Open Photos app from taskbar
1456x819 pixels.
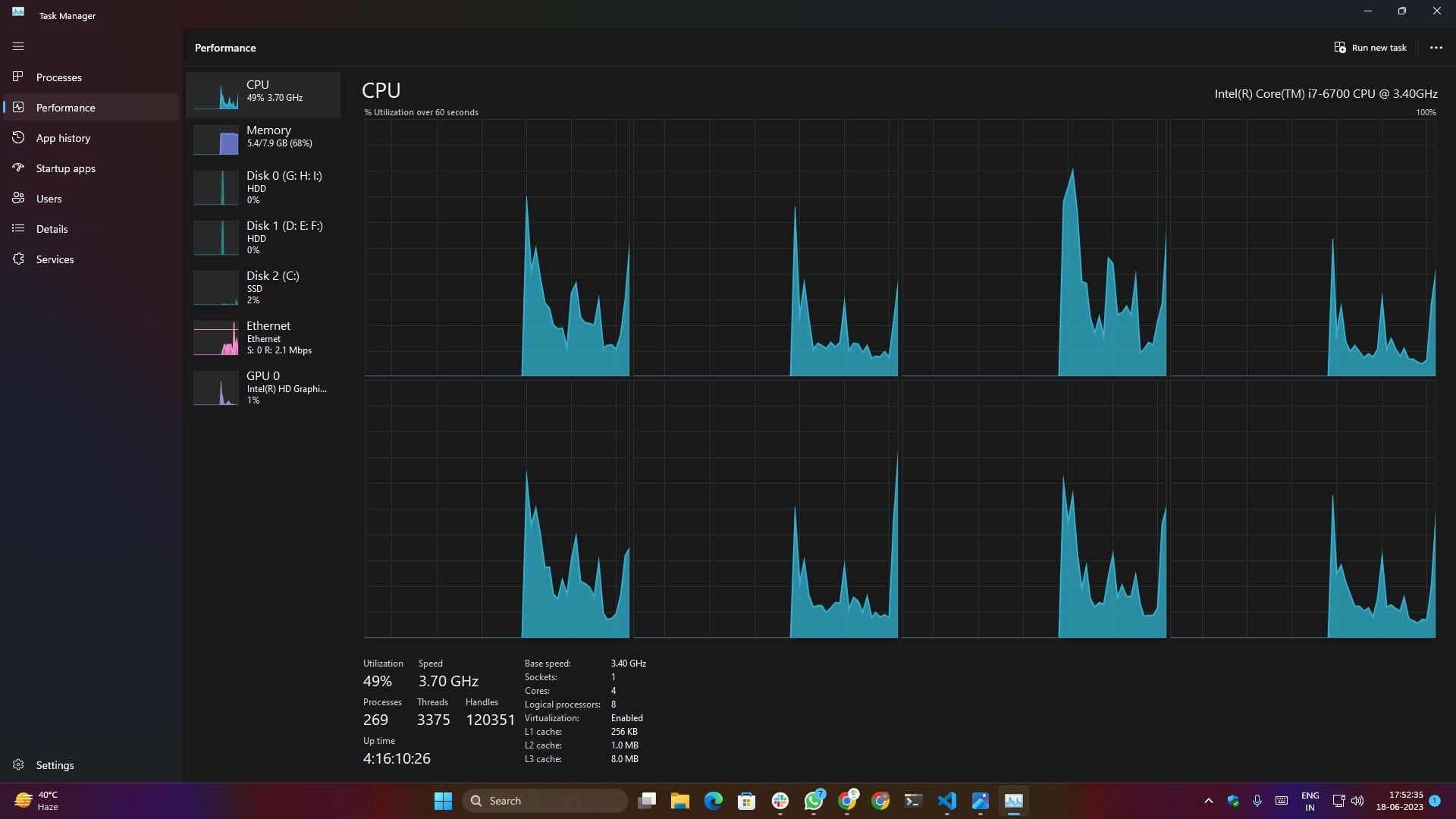click(981, 801)
